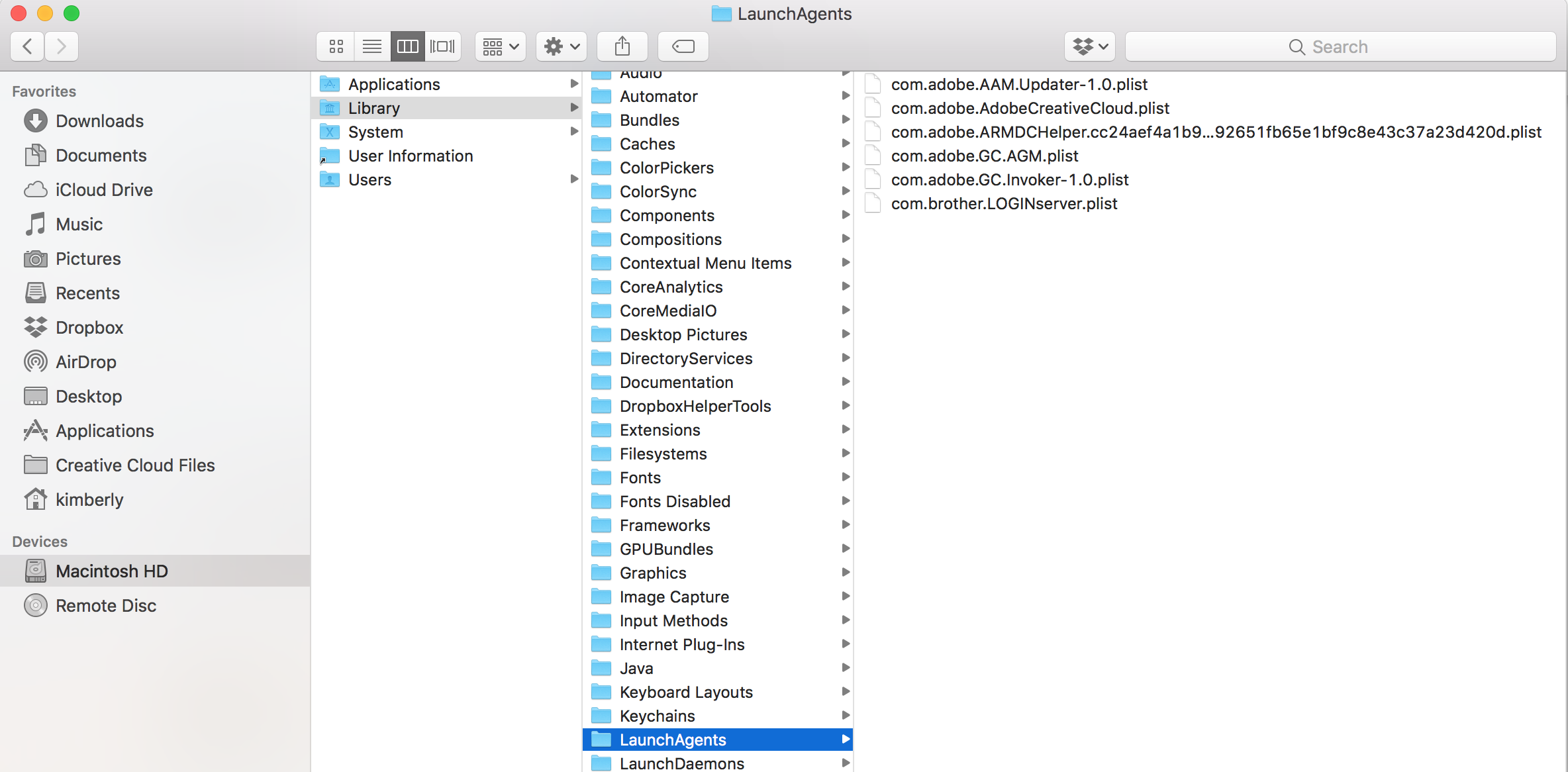Open the Users folder in first column
This screenshot has height=772, width=1568.
(369, 179)
